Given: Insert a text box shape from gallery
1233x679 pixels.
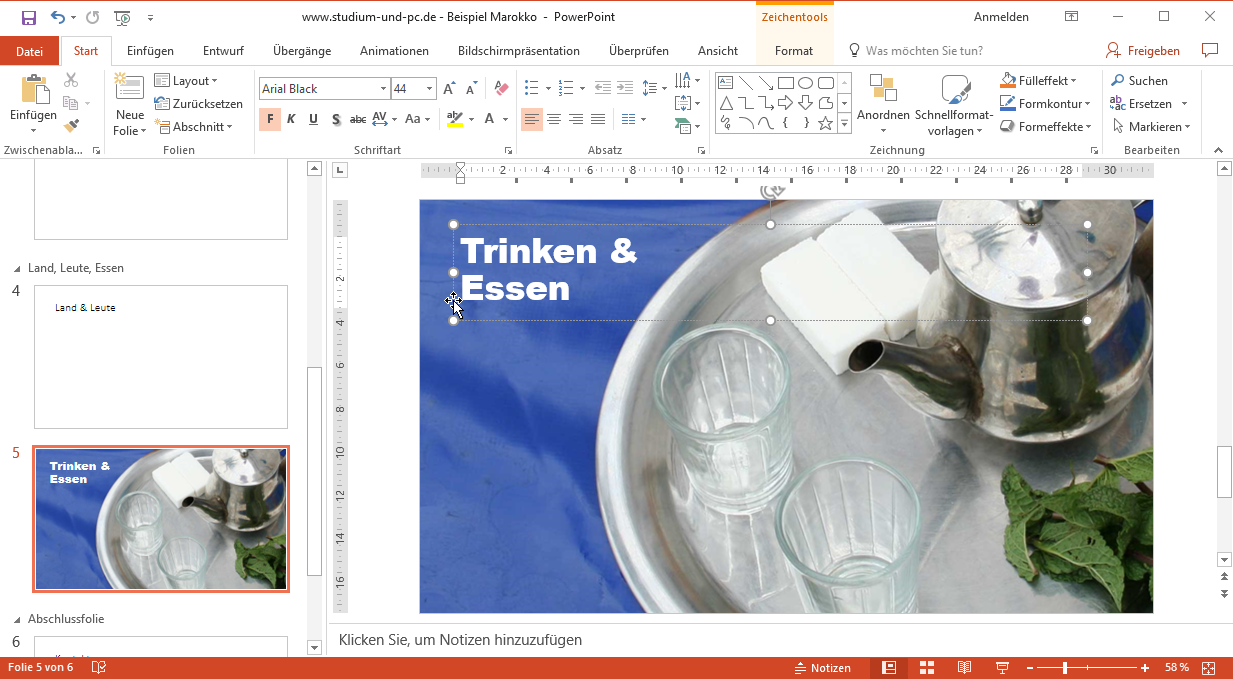Looking at the screenshot, I should coord(726,83).
